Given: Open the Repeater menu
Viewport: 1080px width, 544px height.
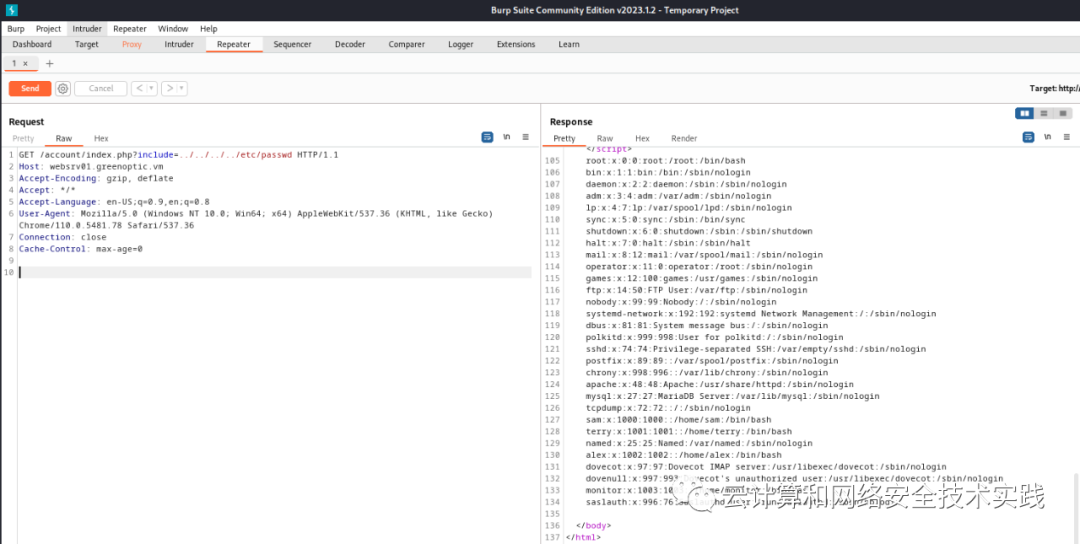Looking at the screenshot, I should (x=129, y=29).
